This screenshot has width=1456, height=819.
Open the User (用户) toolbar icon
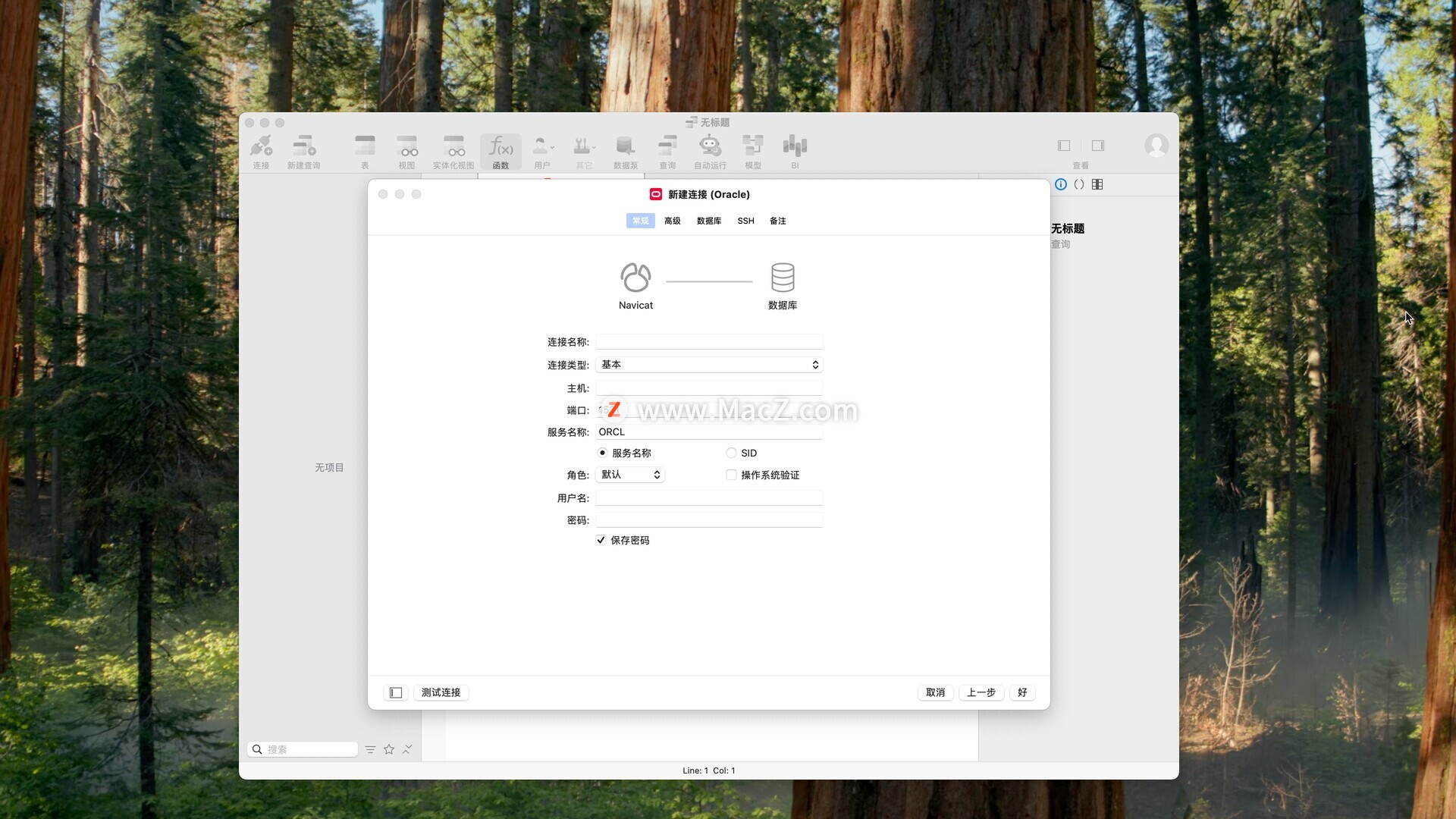point(541,152)
